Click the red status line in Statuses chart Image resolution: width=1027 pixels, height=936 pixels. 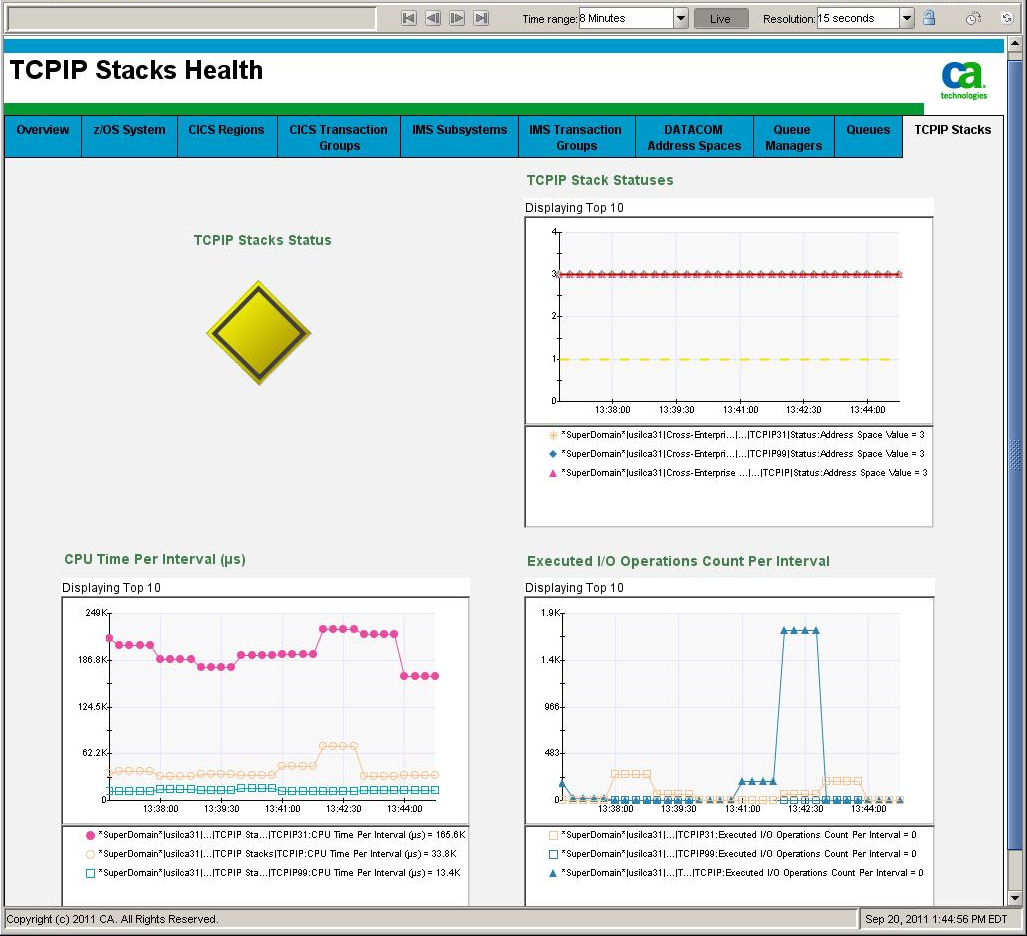[x=728, y=274]
